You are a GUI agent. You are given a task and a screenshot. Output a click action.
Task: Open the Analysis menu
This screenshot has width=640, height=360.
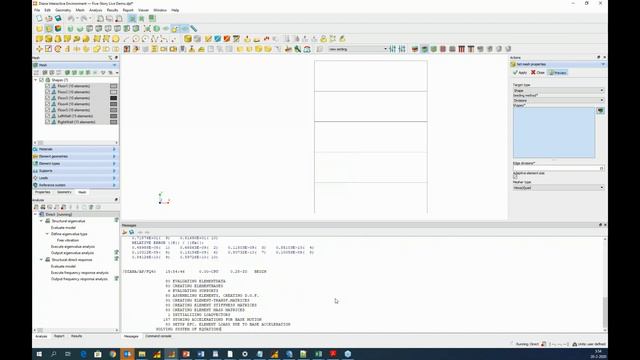coord(96,10)
